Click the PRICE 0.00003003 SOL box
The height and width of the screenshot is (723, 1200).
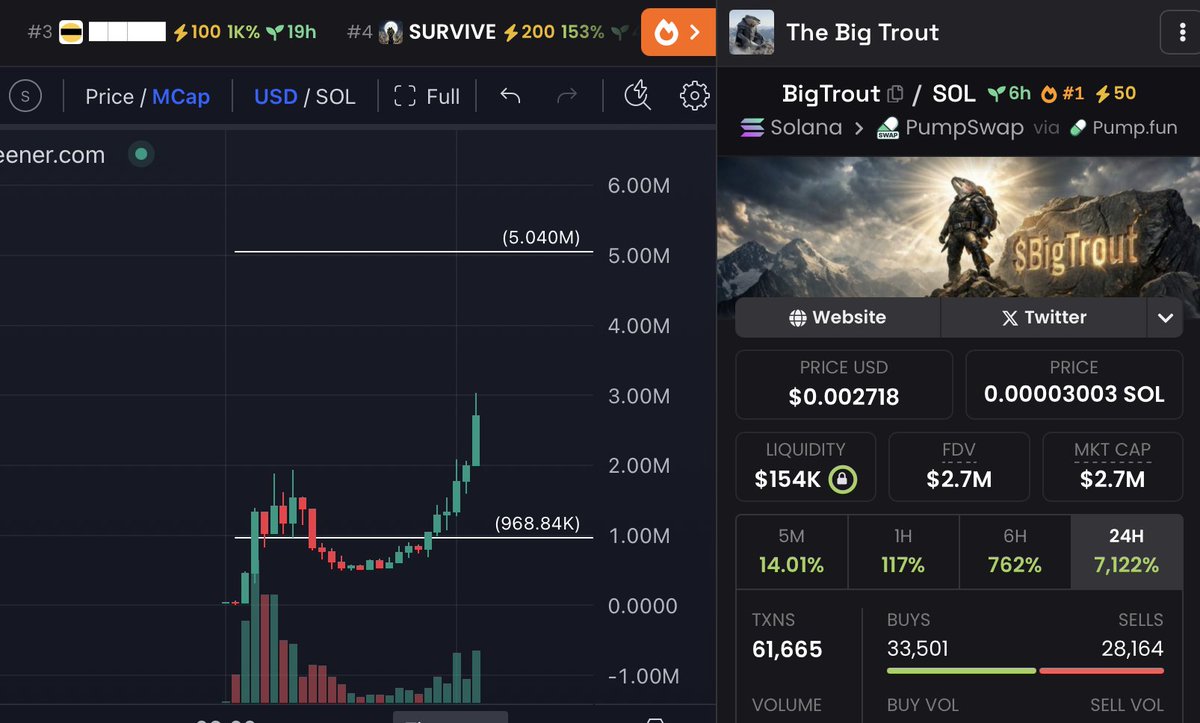tap(1074, 384)
